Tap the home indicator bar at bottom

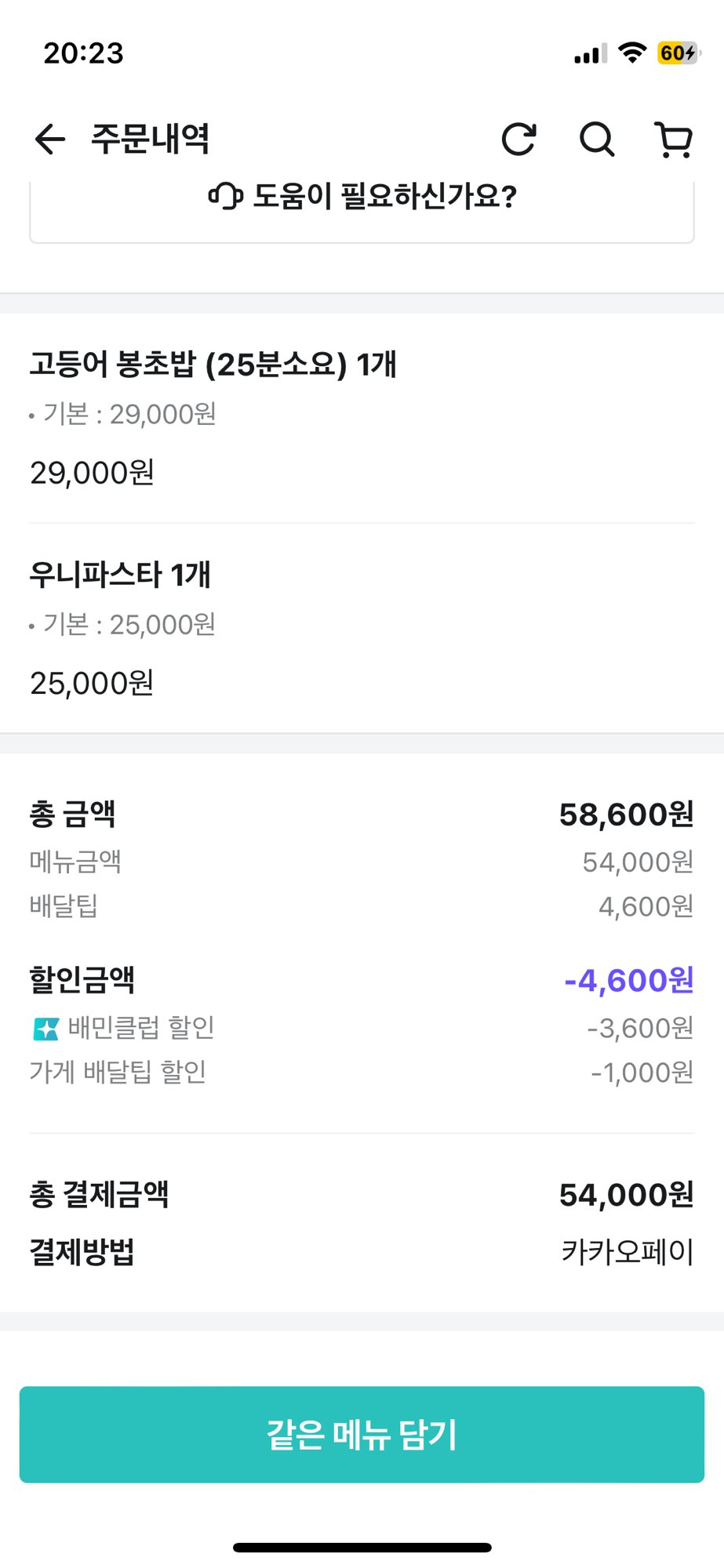pyautogui.click(x=362, y=1548)
